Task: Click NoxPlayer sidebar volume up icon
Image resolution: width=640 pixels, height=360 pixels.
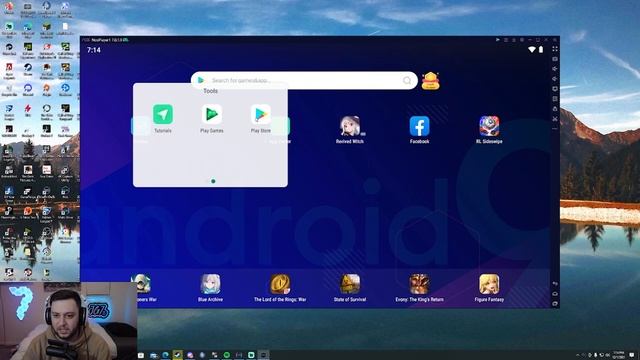Action: click(x=555, y=69)
